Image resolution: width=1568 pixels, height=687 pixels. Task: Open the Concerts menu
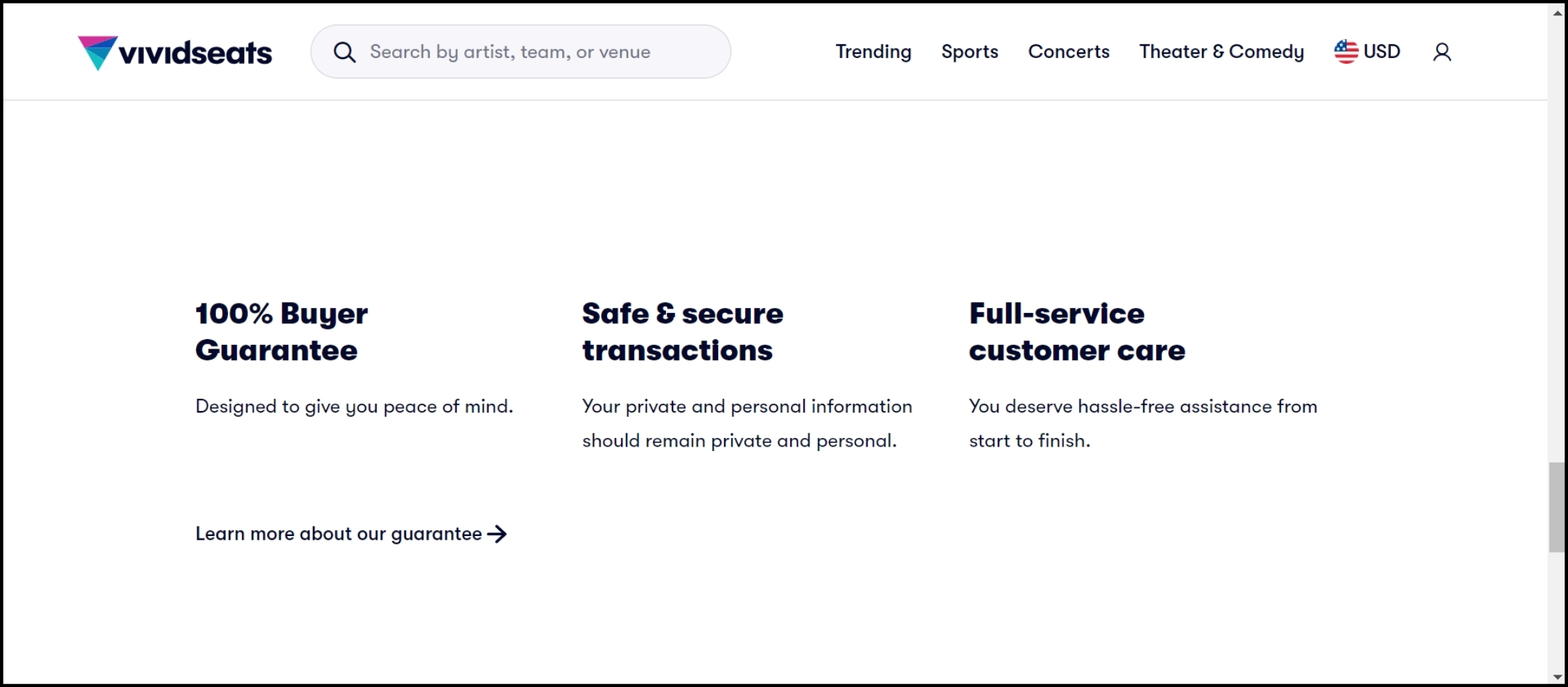tap(1068, 52)
